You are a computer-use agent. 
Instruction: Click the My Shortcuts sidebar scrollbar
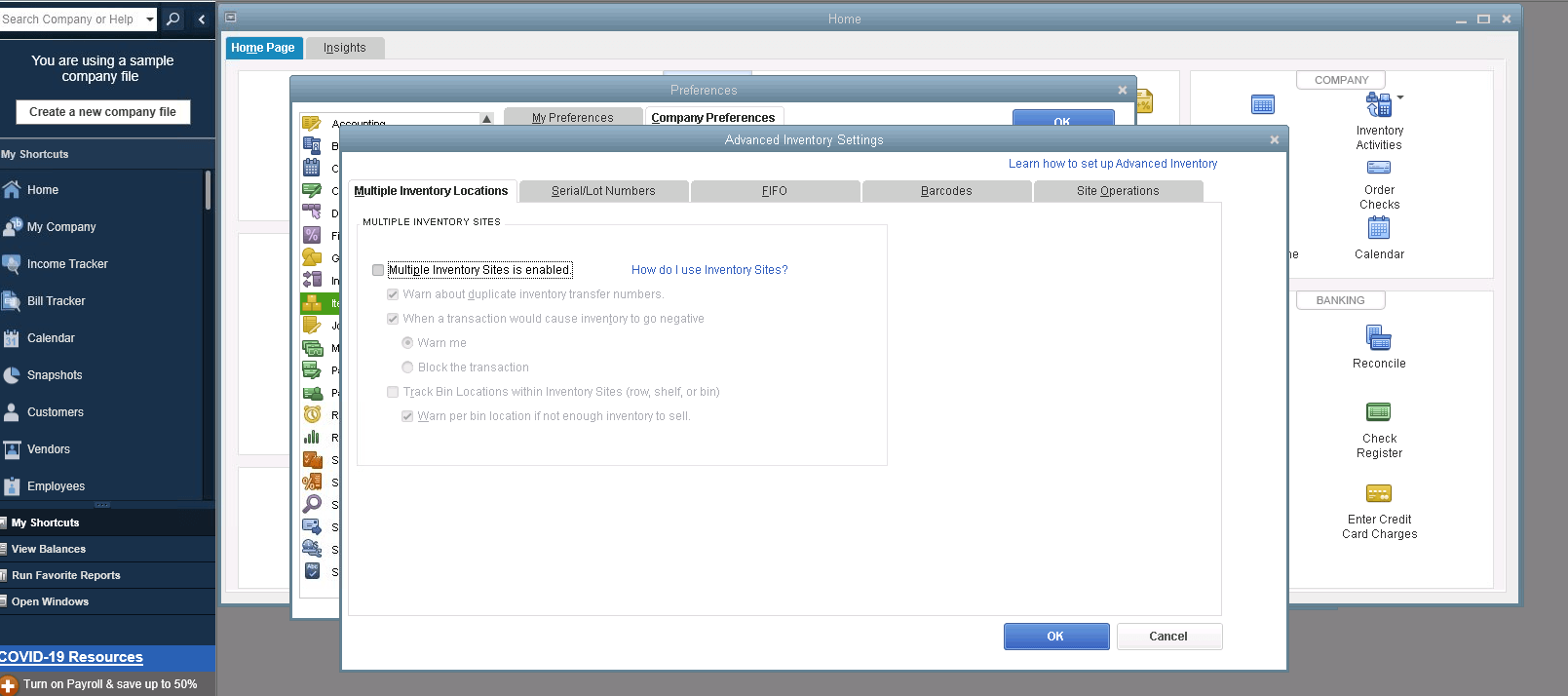point(208,191)
